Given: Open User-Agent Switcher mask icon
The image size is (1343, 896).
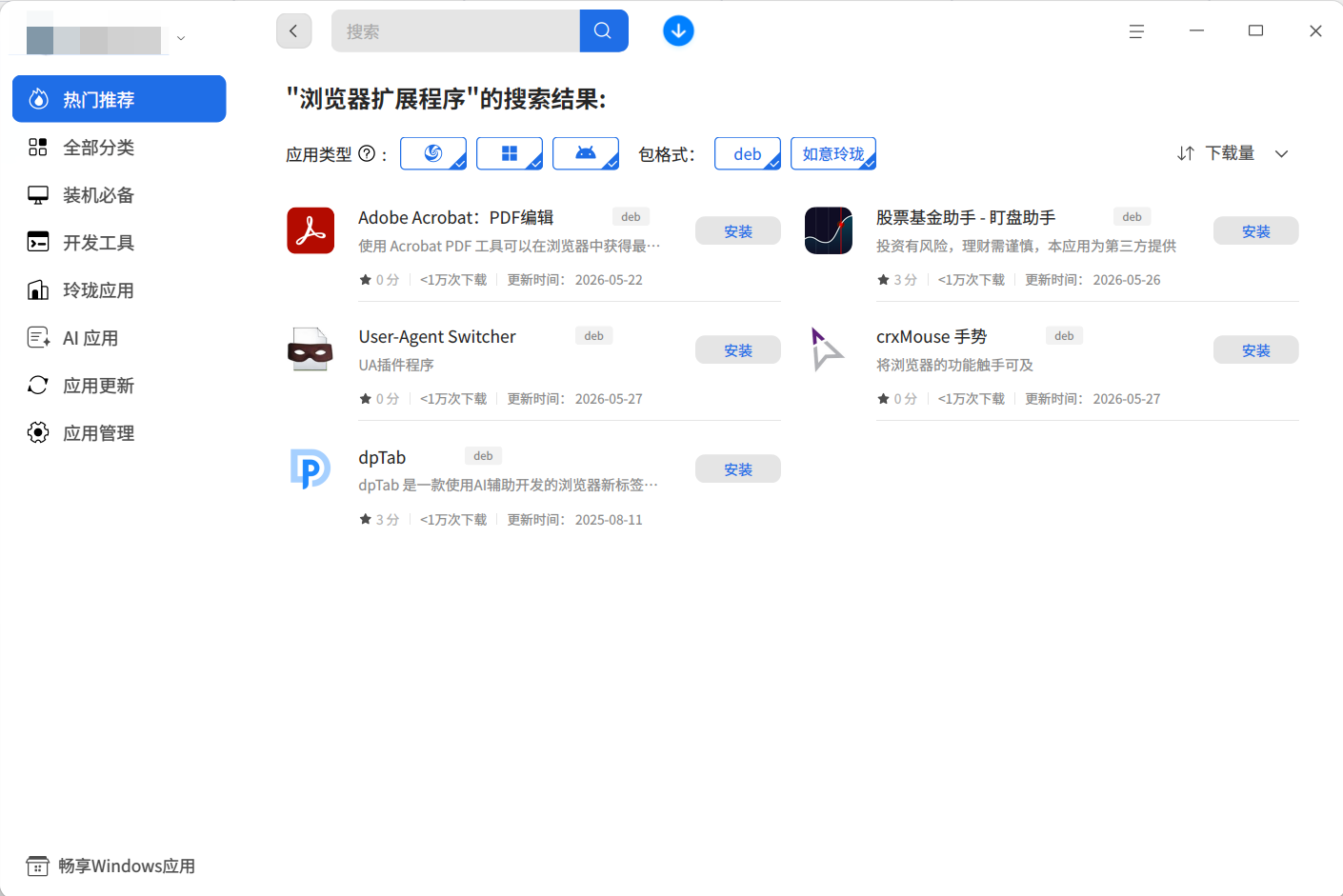Looking at the screenshot, I should coord(311,349).
